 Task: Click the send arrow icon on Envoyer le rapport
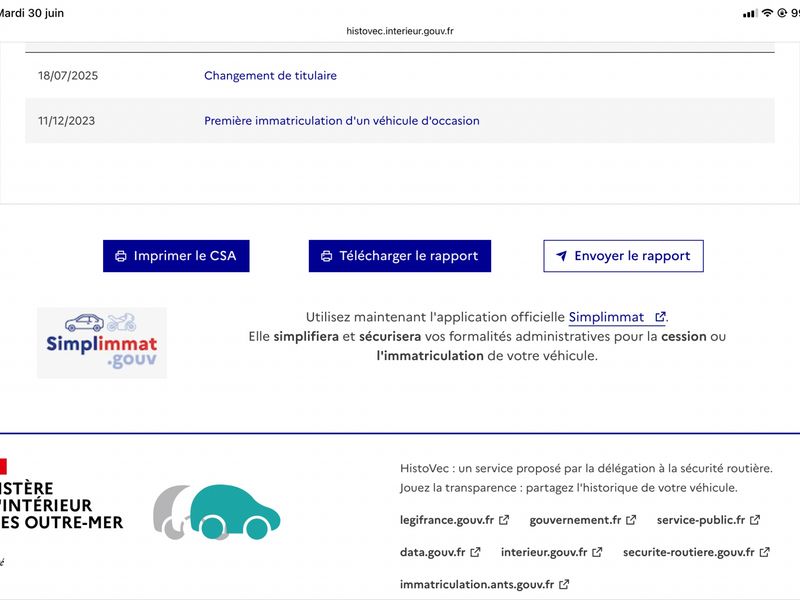[561, 256]
